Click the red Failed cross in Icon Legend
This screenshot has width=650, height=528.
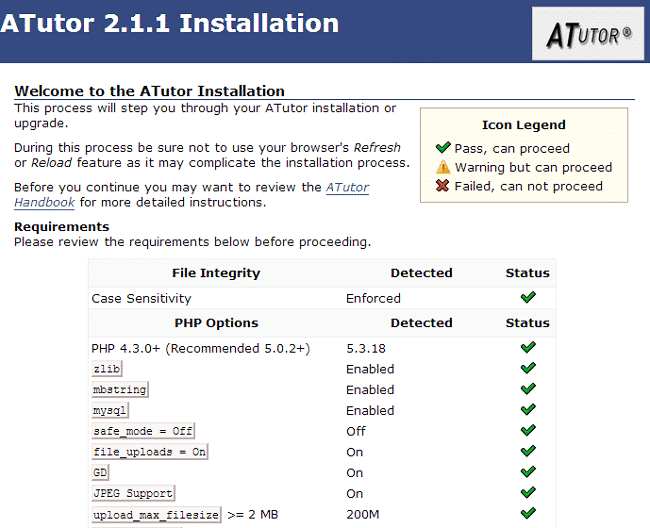coord(442,186)
